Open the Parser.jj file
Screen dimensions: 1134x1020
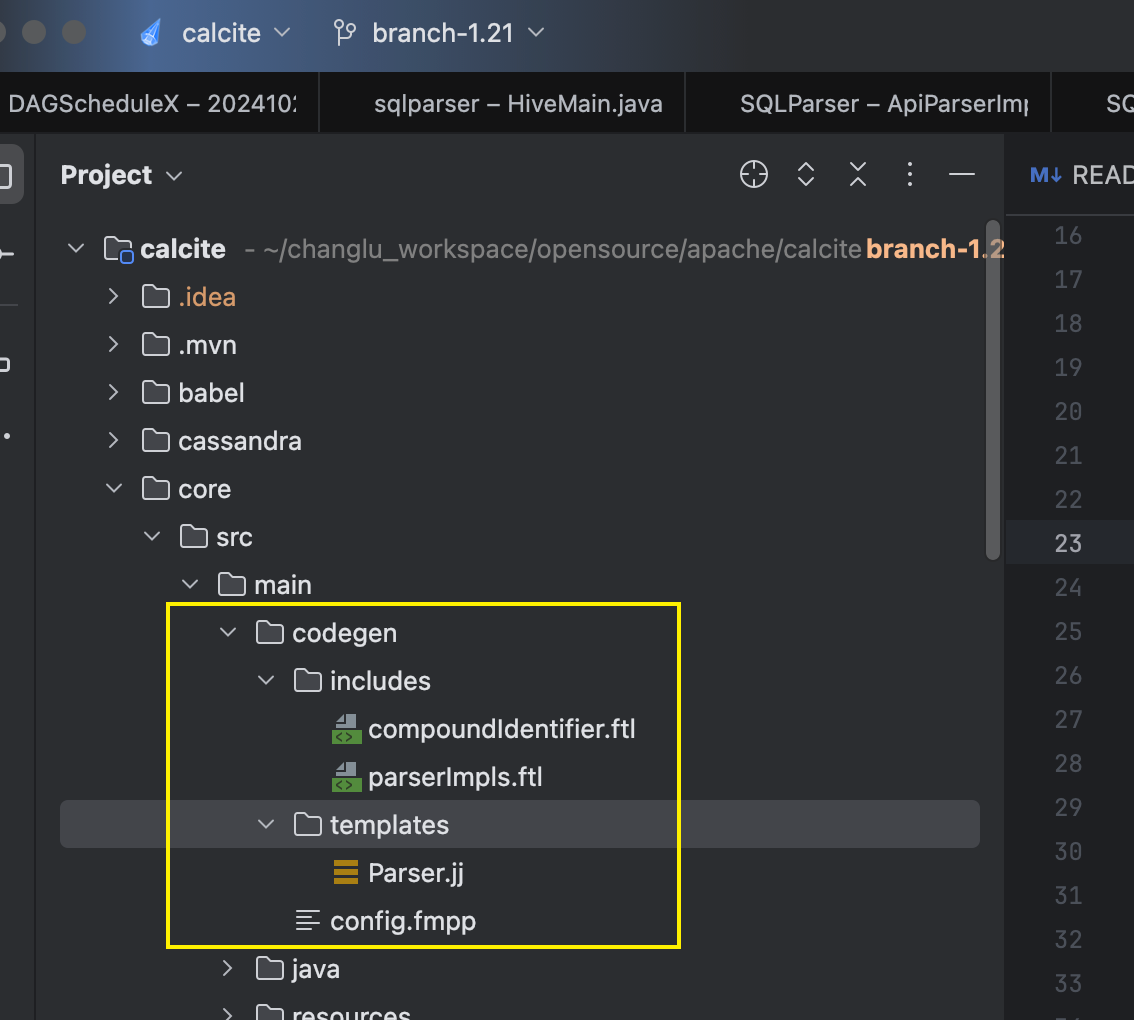tap(416, 873)
